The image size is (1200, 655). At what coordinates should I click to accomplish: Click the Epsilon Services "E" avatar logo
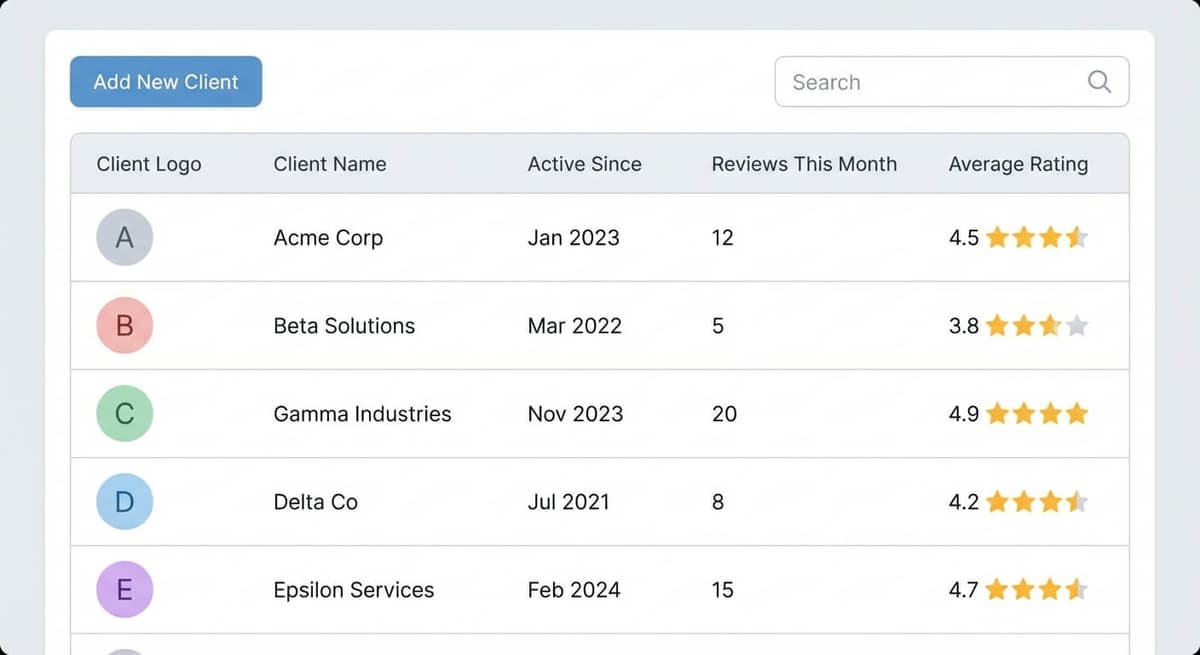pyautogui.click(x=124, y=589)
